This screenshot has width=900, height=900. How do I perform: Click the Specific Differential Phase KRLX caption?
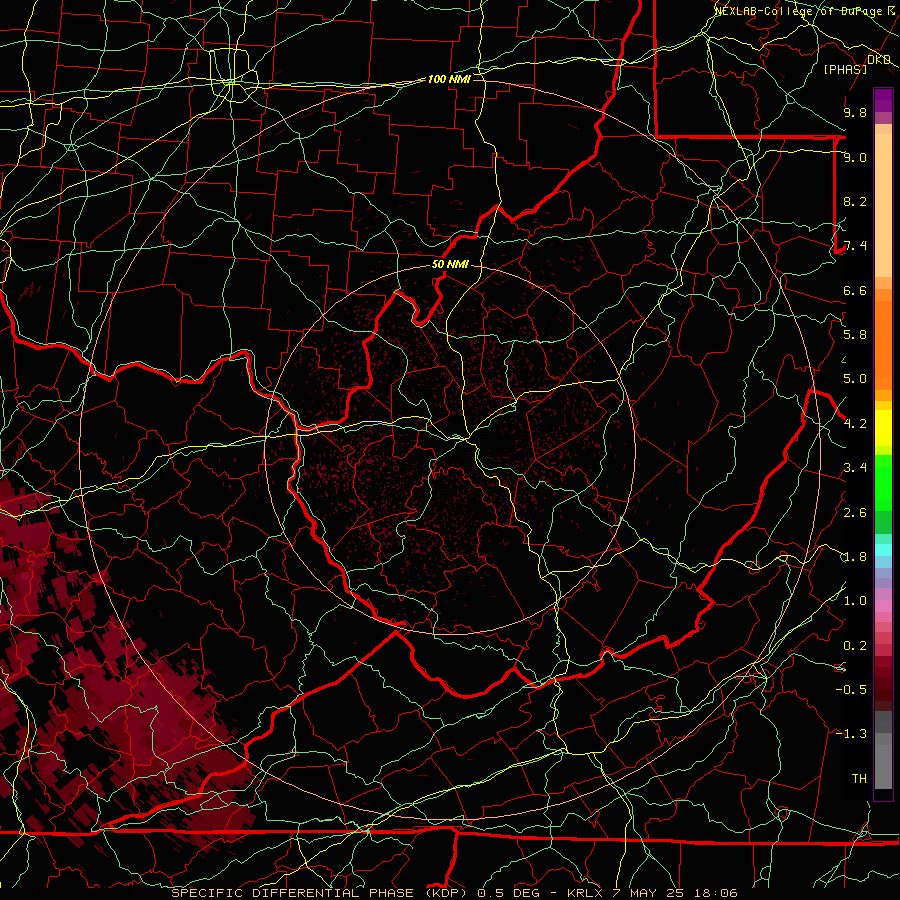tap(454, 893)
